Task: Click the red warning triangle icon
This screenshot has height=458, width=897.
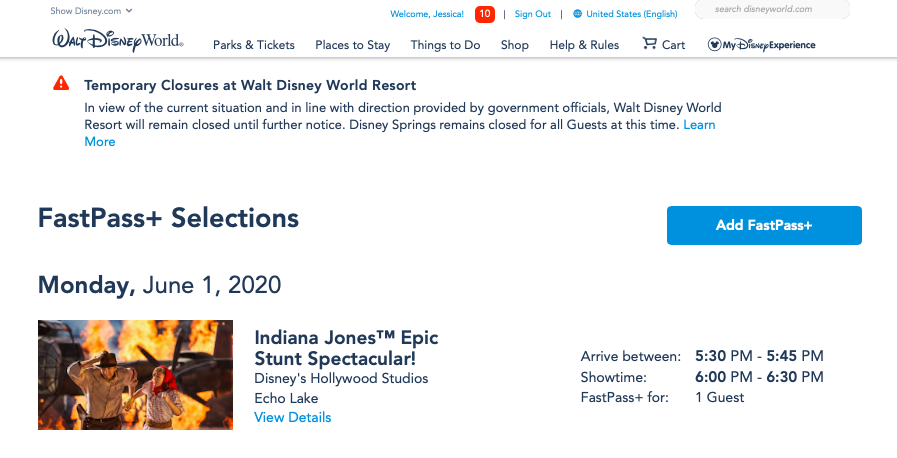Action: (x=61, y=83)
